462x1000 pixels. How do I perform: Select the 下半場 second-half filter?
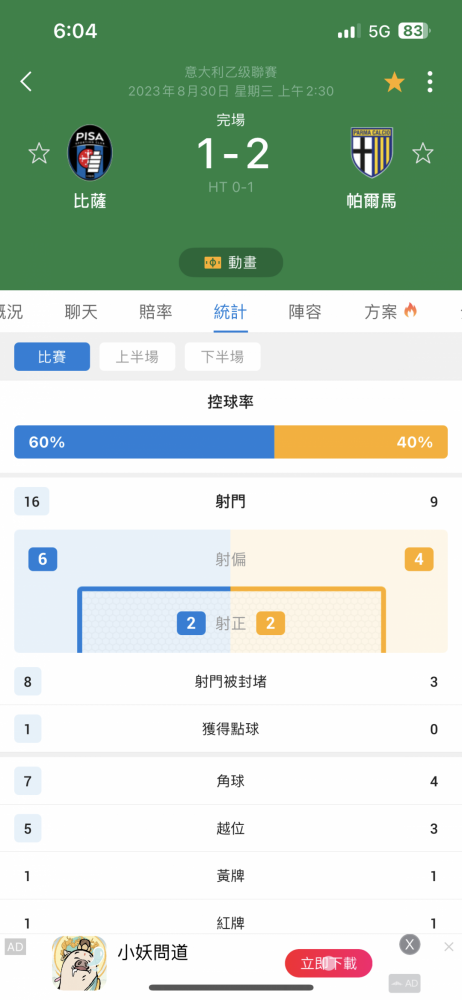[223, 357]
